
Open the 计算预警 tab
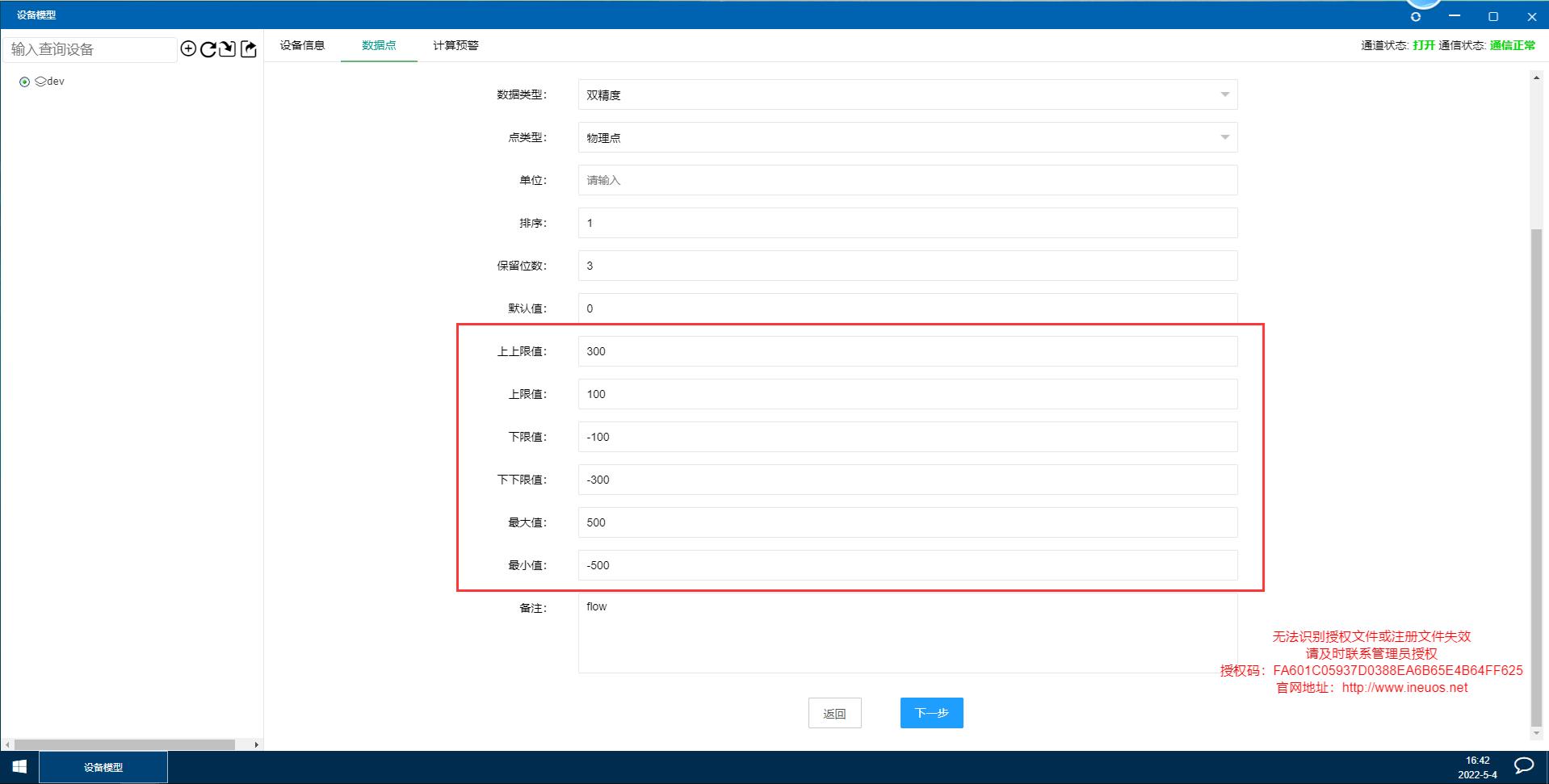point(455,45)
